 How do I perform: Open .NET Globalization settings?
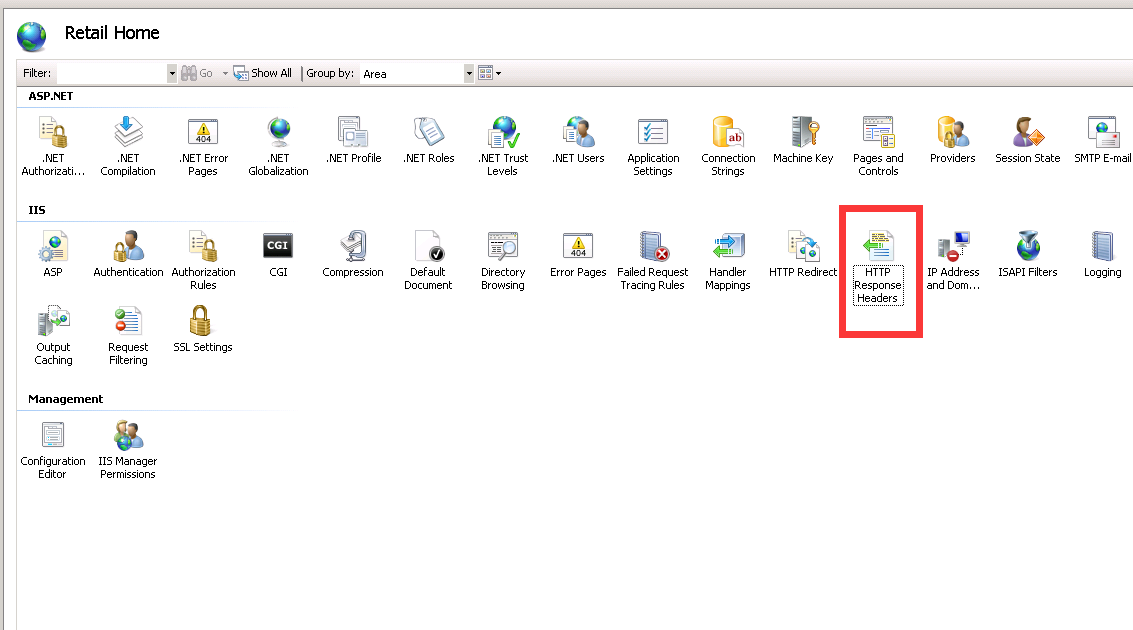278,146
